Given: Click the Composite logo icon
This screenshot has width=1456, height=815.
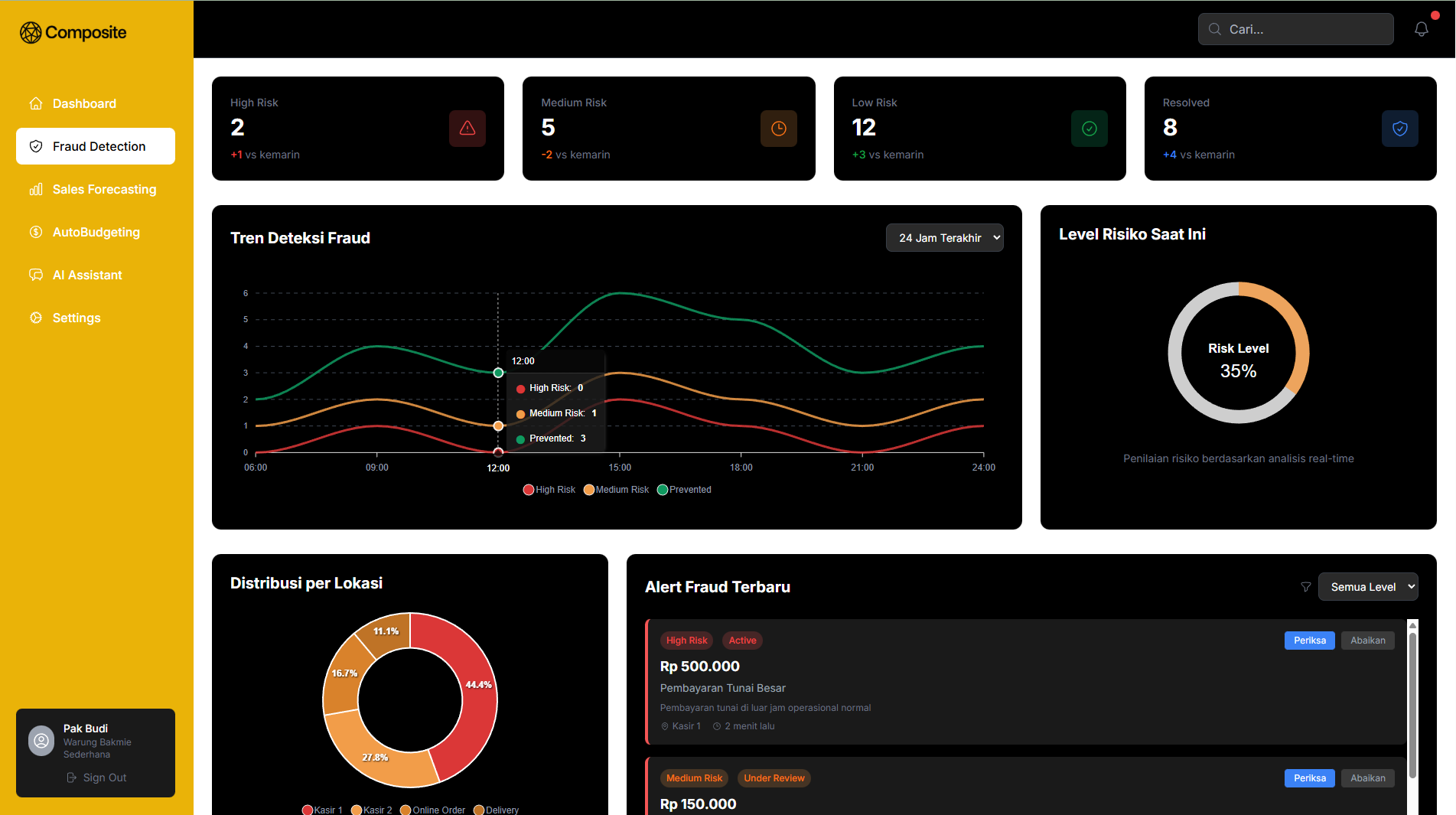Looking at the screenshot, I should tap(31, 32).
